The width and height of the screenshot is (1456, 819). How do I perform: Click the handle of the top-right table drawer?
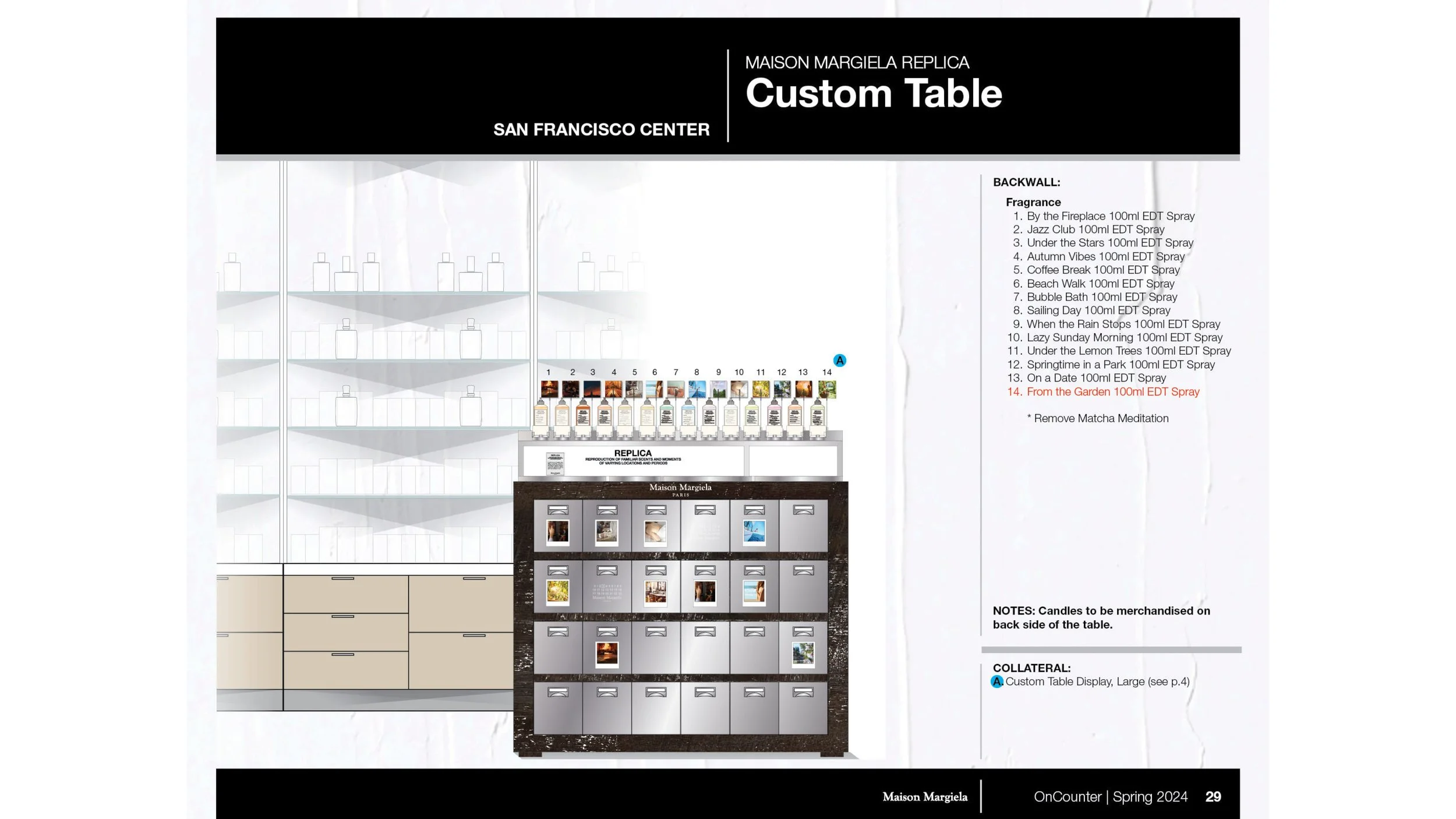click(x=803, y=510)
